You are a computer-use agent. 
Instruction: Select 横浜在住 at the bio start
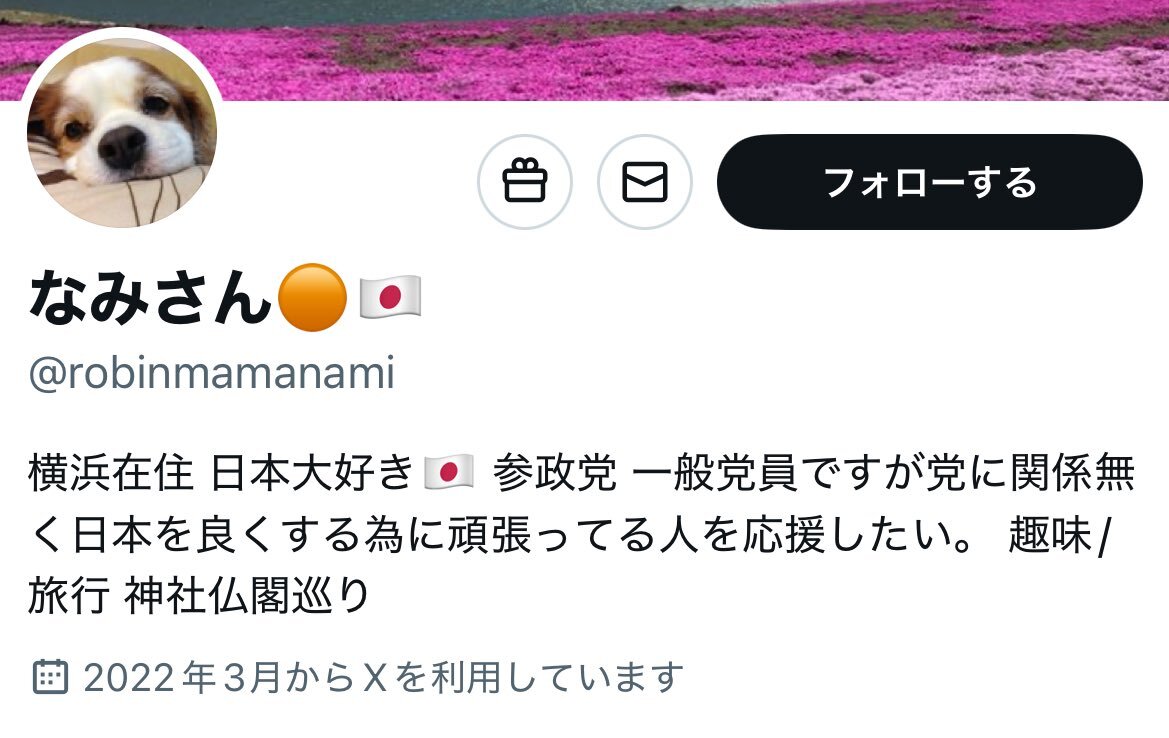point(111,473)
